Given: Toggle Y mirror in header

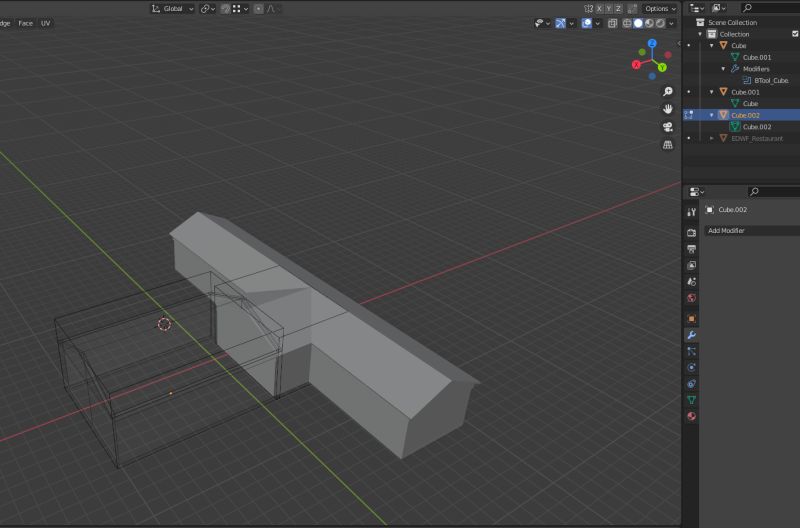Looking at the screenshot, I should pyautogui.click(x=609, y=9).
